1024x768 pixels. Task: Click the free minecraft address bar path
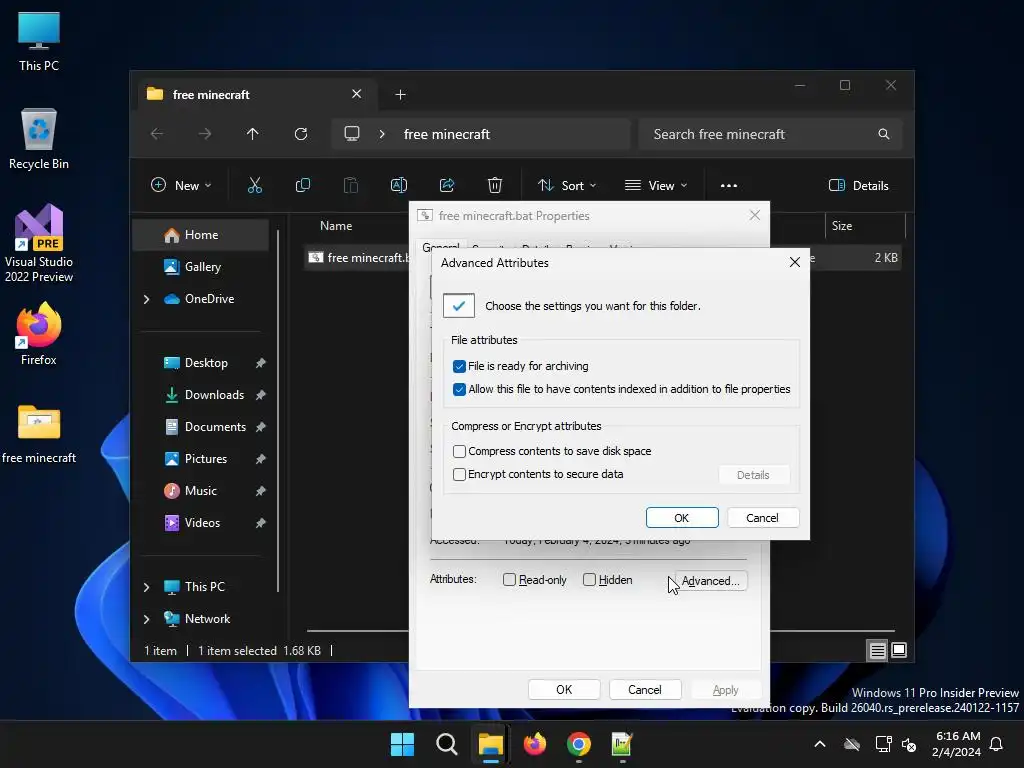point(447,134)
